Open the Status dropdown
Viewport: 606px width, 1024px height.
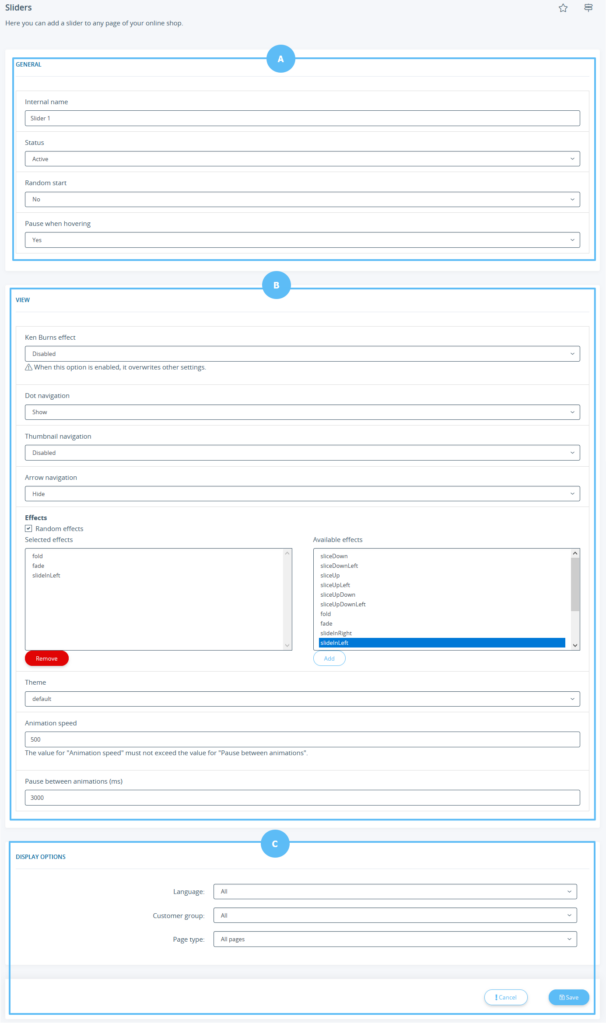(302, 159)
